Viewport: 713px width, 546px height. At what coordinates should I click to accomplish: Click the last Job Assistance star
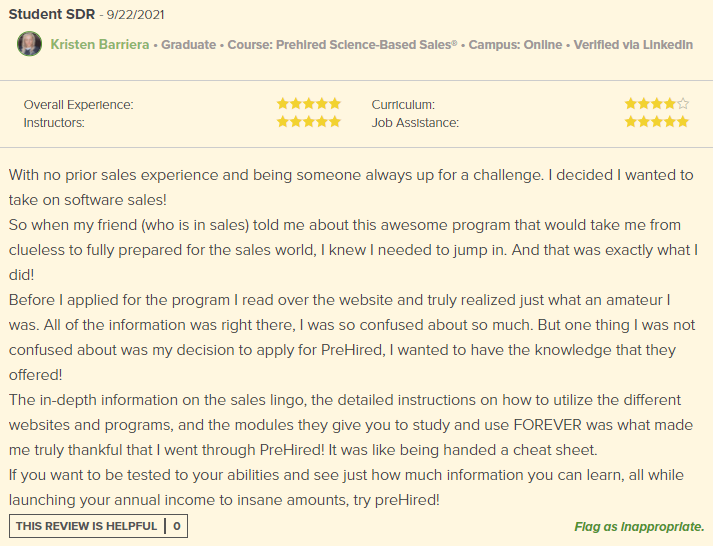683,122
